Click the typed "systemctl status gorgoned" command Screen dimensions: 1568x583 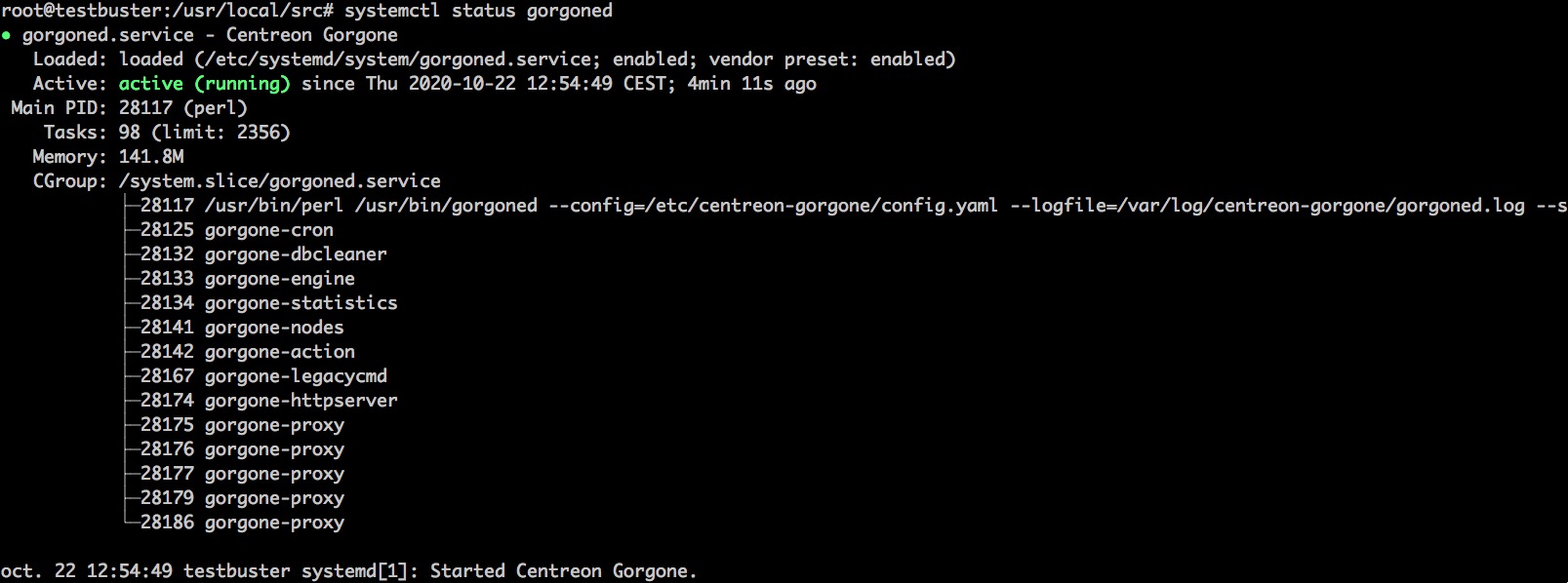pos(478,11)
